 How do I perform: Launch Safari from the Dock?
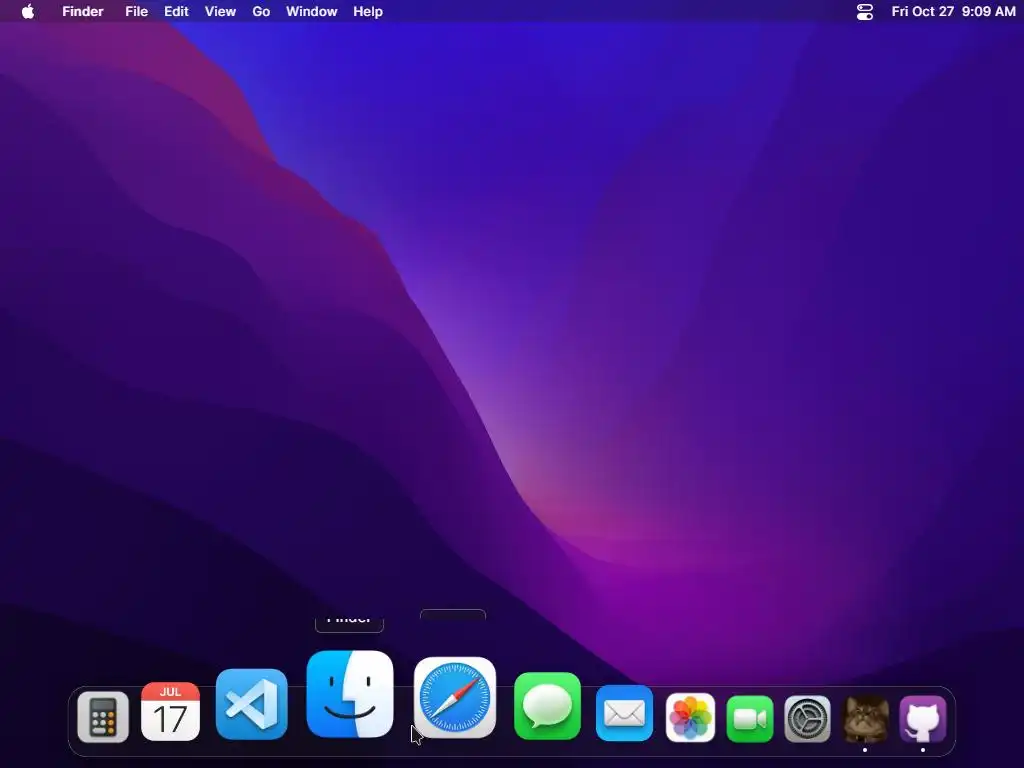coord(455,697)
